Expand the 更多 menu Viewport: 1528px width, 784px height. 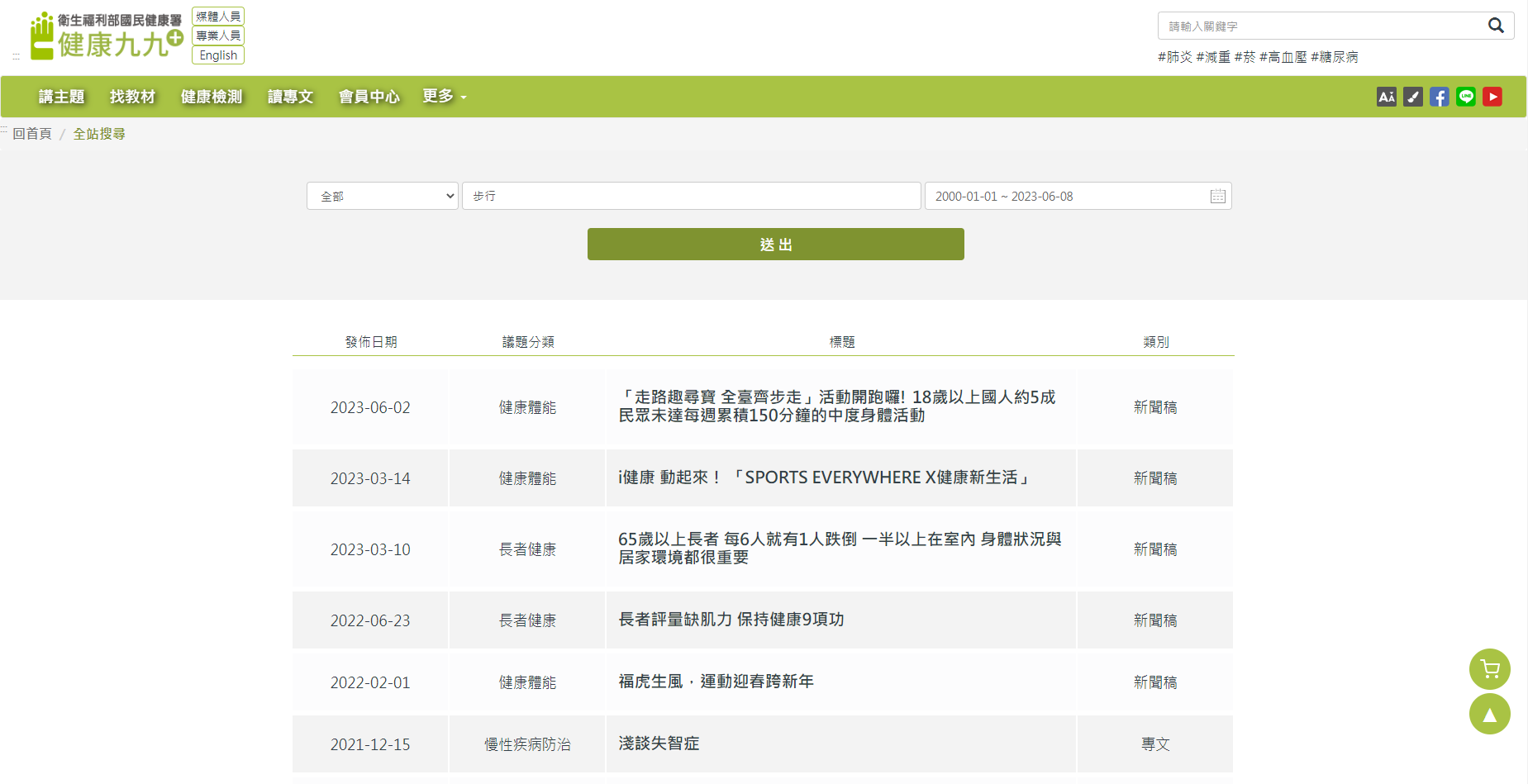pyautogui.click(x=445, y=97)
